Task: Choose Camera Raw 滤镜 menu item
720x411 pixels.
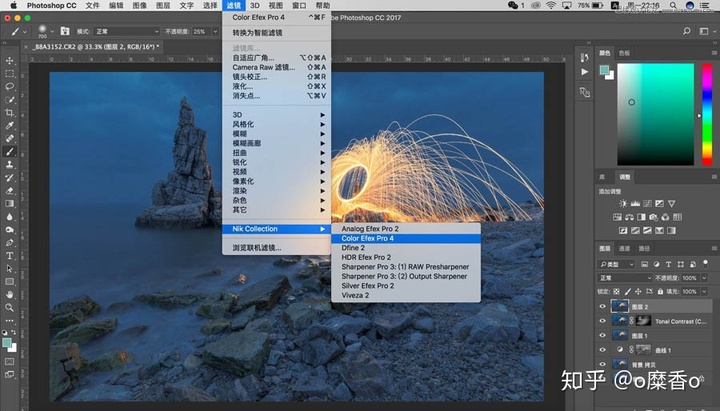Action: pos(276,67)
